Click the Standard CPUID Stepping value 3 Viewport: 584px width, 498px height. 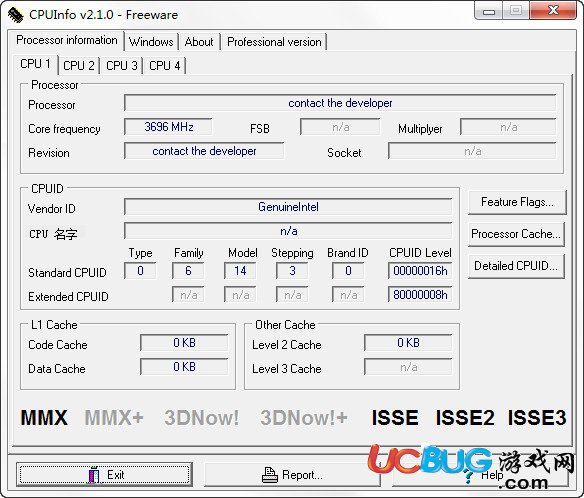pyautogui.click(x=292, y=270)
